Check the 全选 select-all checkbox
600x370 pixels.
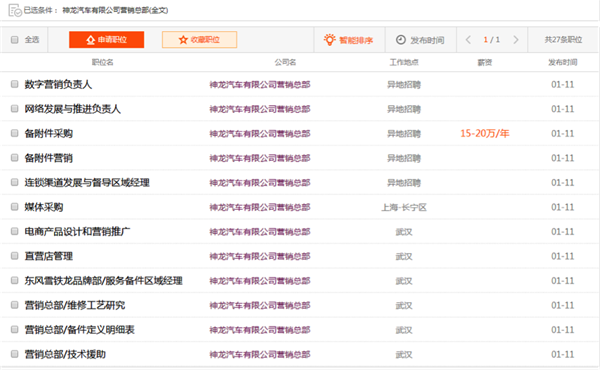tap(15, 40)
